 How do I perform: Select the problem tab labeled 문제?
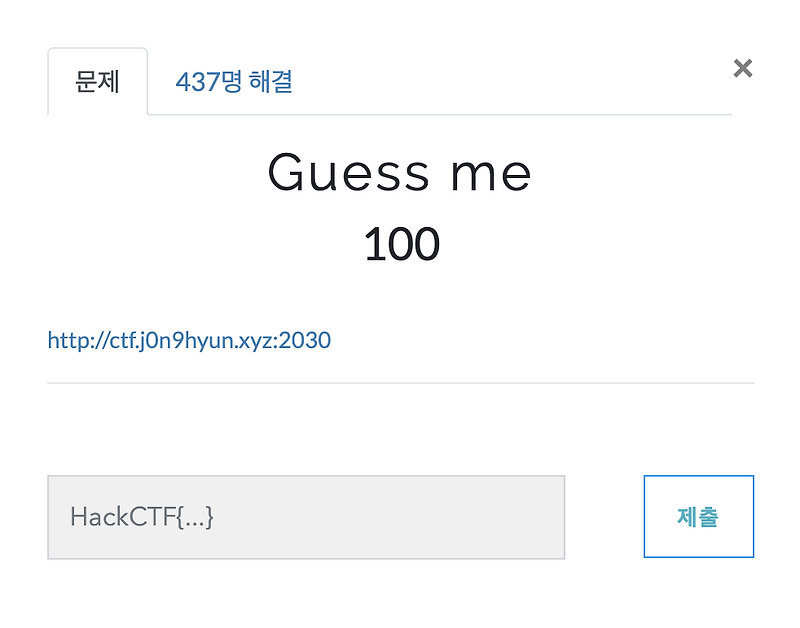tap(97, 81)
